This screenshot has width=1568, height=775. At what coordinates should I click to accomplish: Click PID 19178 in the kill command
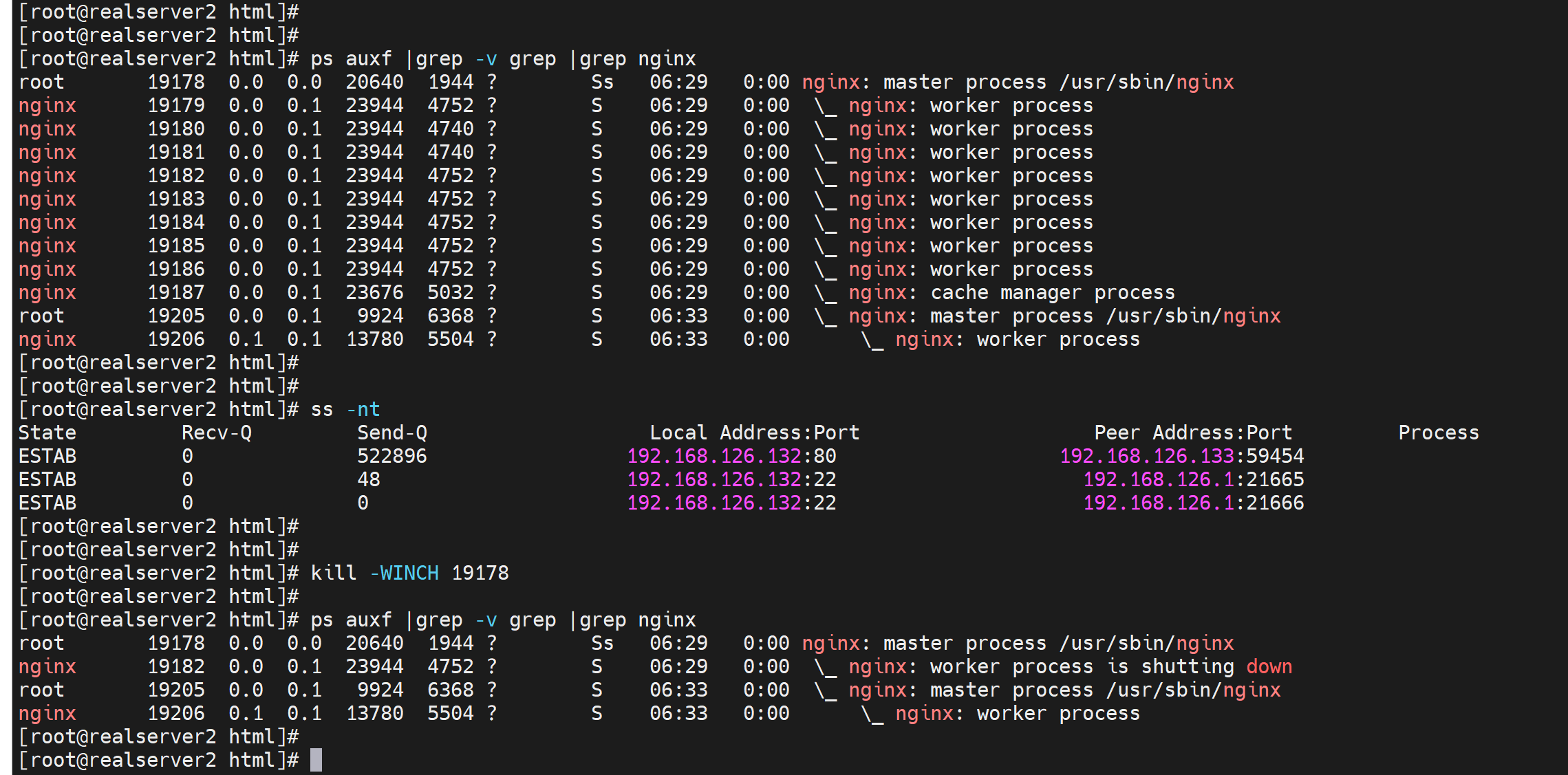pyautogui.click(x=480, y=573)
